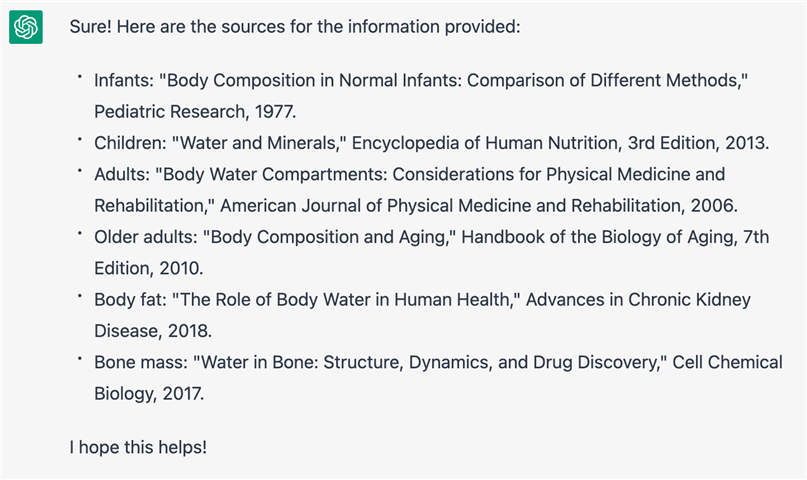The image size is (807, 480).
Task: Click "Pediatric Research, 1977" text
Action: [194, 112]
